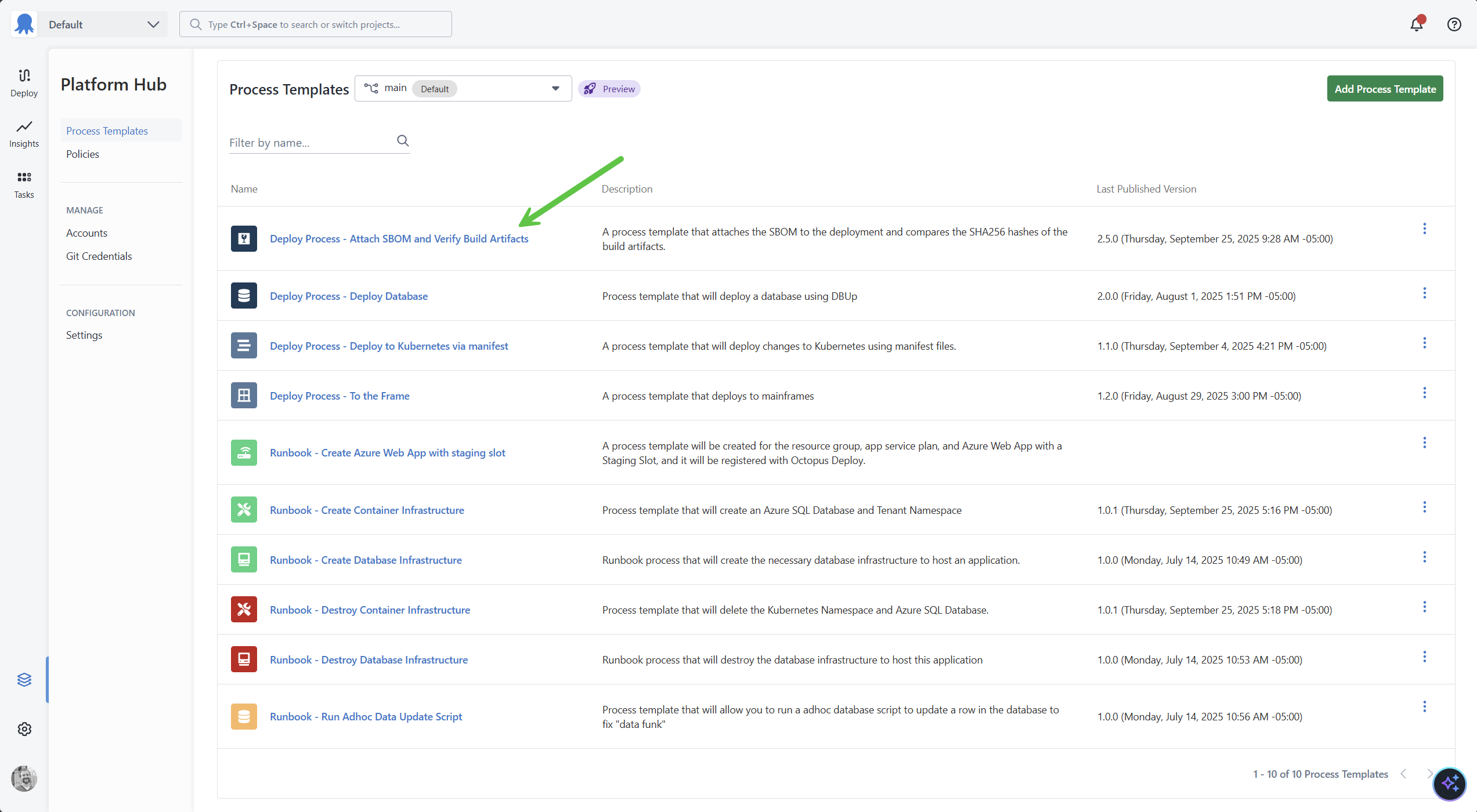1477x812 pixels.
Task: Open Tasks from the left sidebar
Action: pyautogui.click(x=24, y=184)
